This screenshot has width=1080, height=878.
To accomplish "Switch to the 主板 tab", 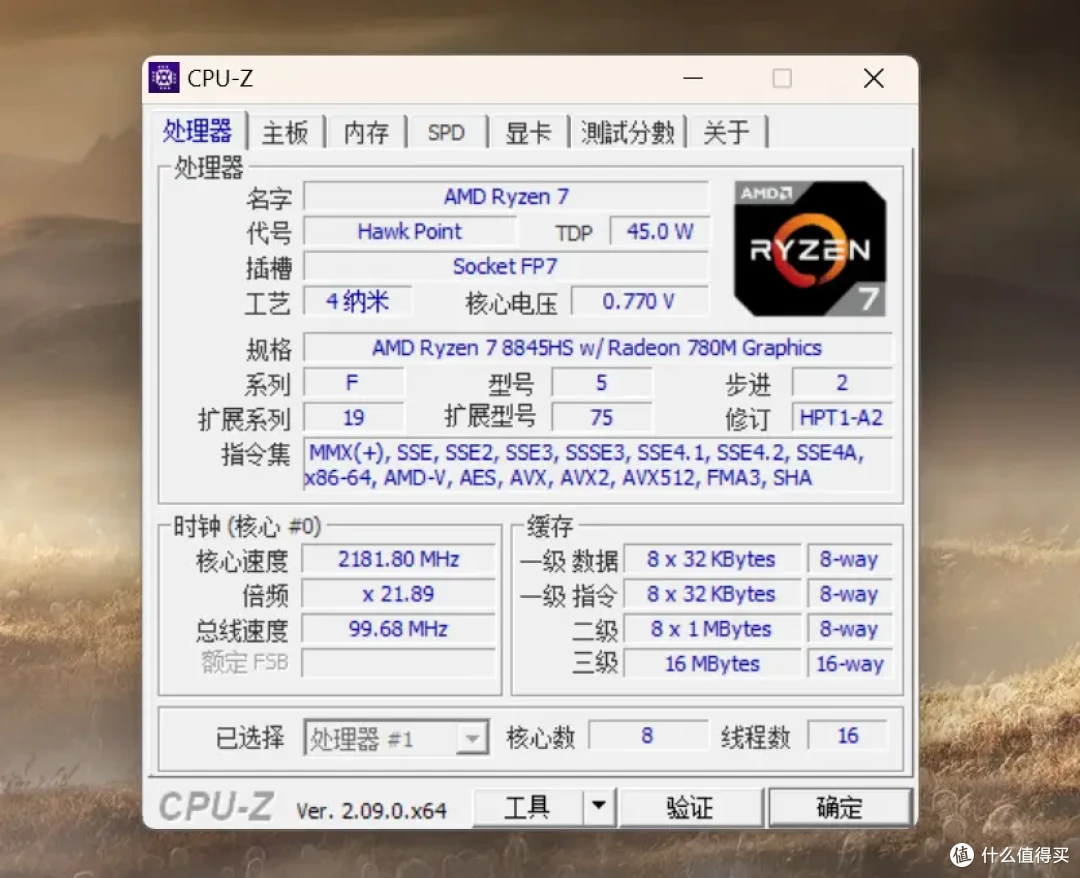I will click(x=284, y=132).
